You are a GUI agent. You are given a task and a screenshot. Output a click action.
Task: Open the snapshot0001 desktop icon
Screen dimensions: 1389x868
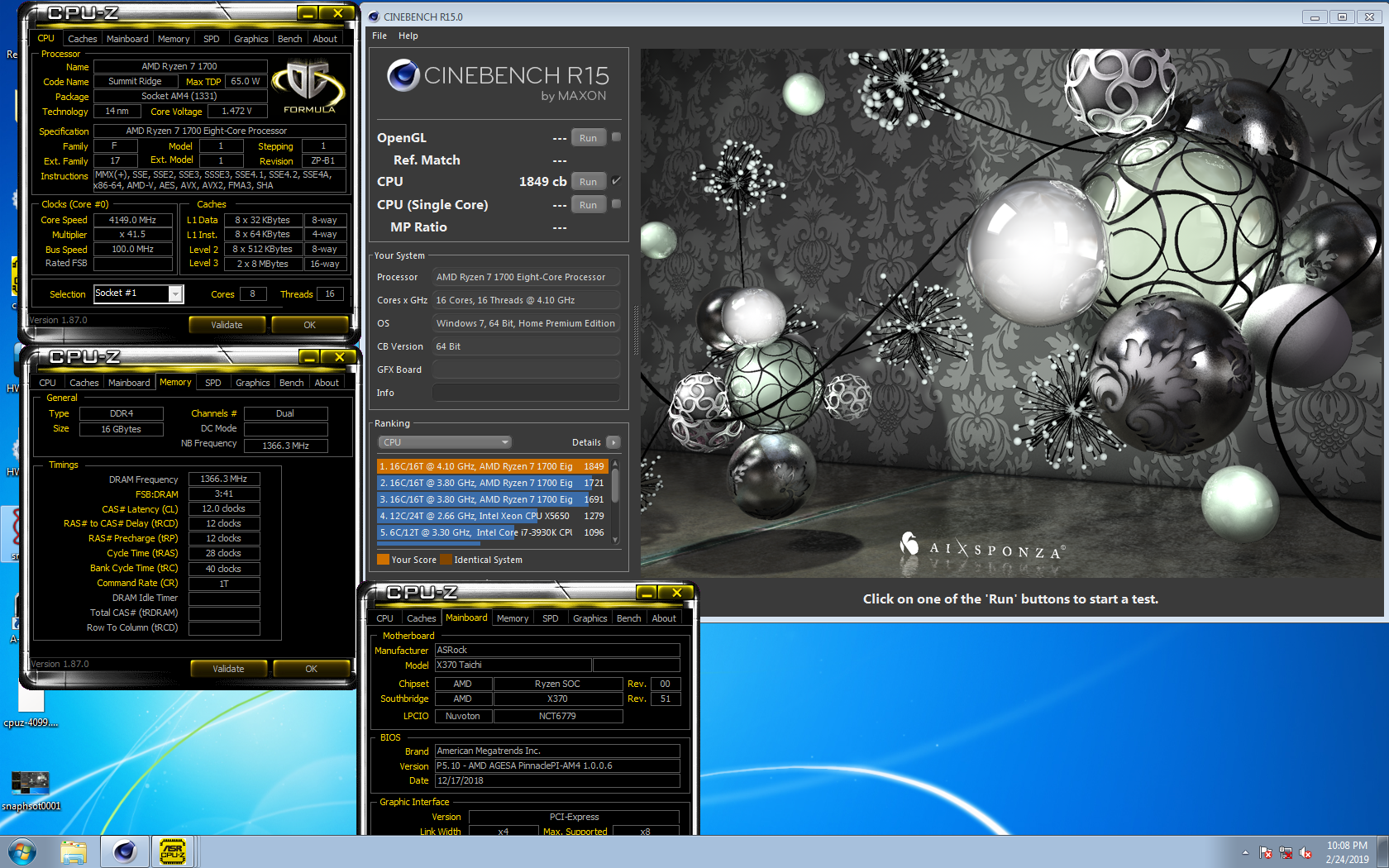[x=31, y=790]
